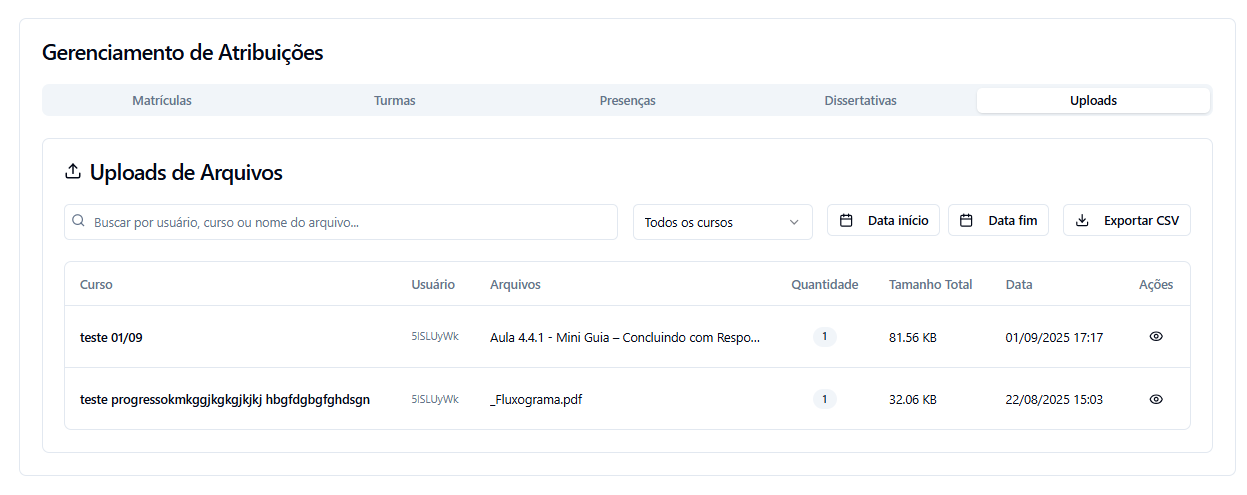The width and height of the screenshot is (1247, 495).
Task: Click the calendar icon beside Data início
Action: tap(846, 221)
